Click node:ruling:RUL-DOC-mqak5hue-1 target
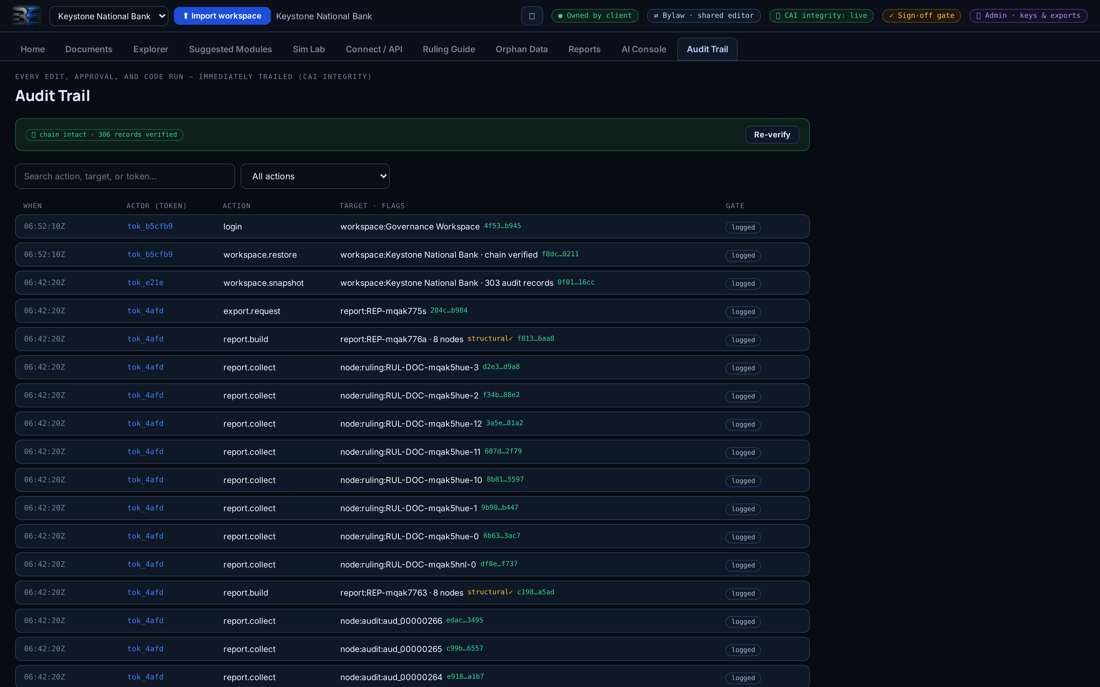Screen dimensions: 1100x687 click(x=408, y=508)
